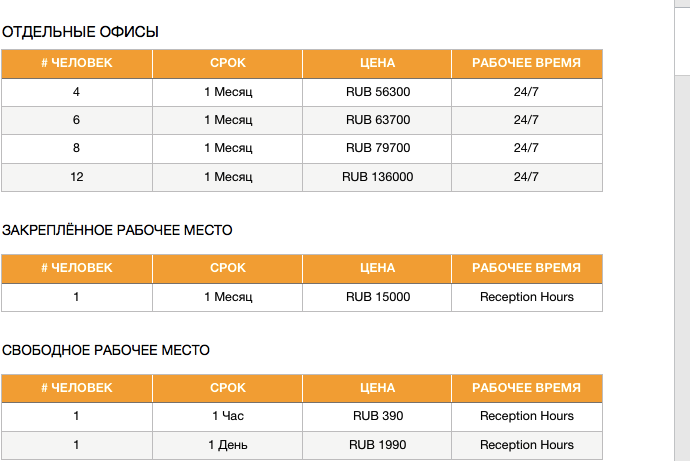Click the RUB 1990 daily price
690x461 pixels.
[377, 445]
